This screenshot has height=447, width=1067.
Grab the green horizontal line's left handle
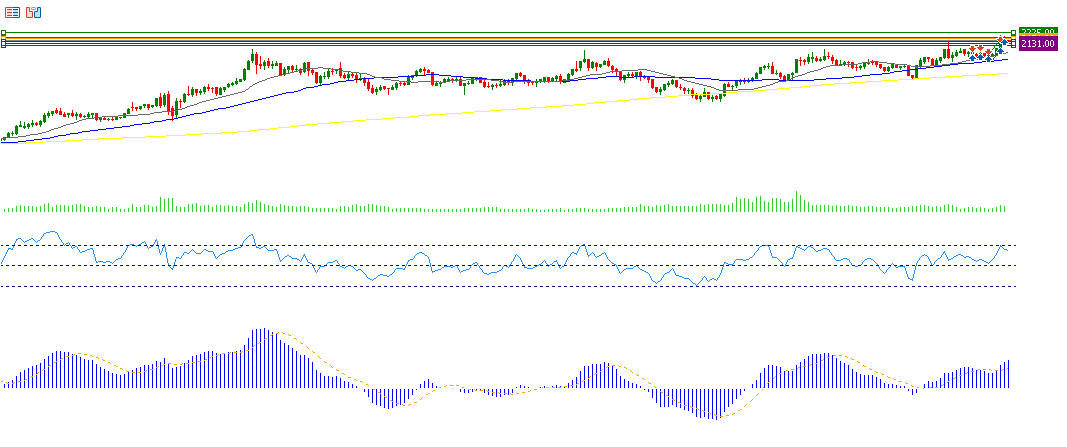click(4, 32)
